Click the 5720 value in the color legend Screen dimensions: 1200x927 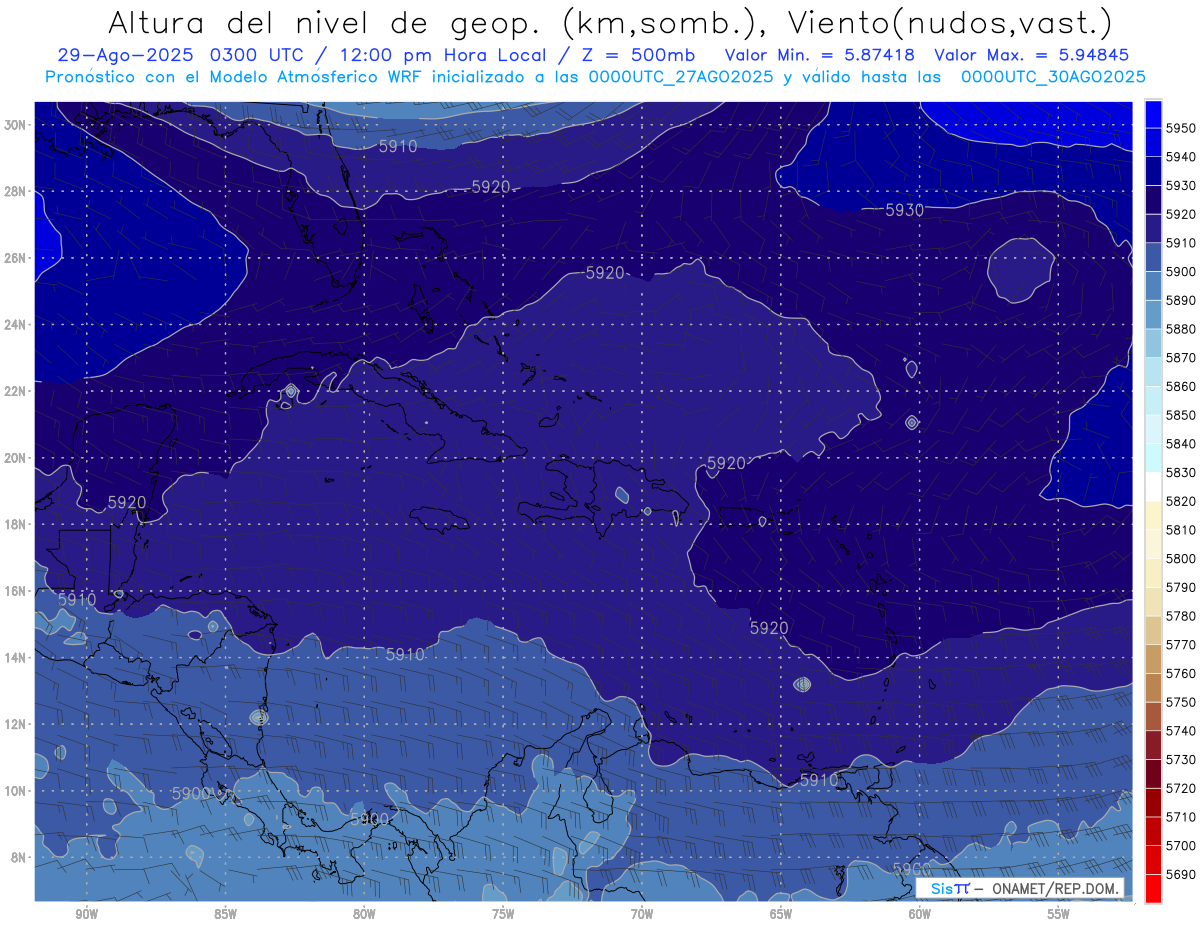[1181, 788]
